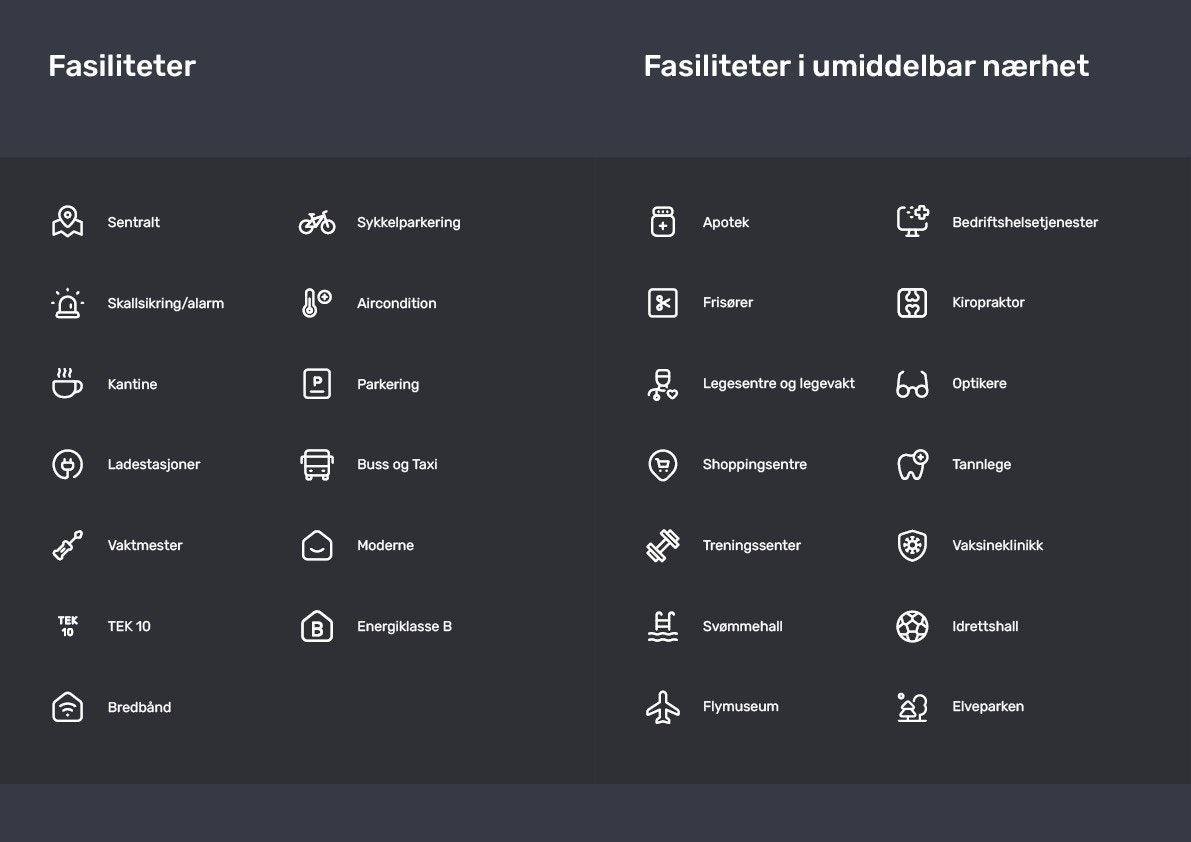Click the airplane Flymuseum icon

tap(663, 707)
